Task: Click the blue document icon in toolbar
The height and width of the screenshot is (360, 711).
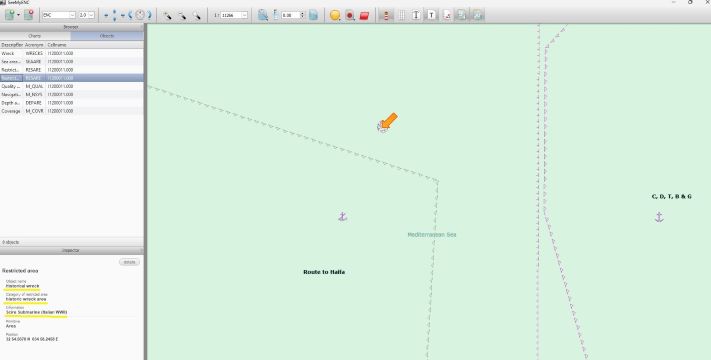Action: [x=313, y=15]
